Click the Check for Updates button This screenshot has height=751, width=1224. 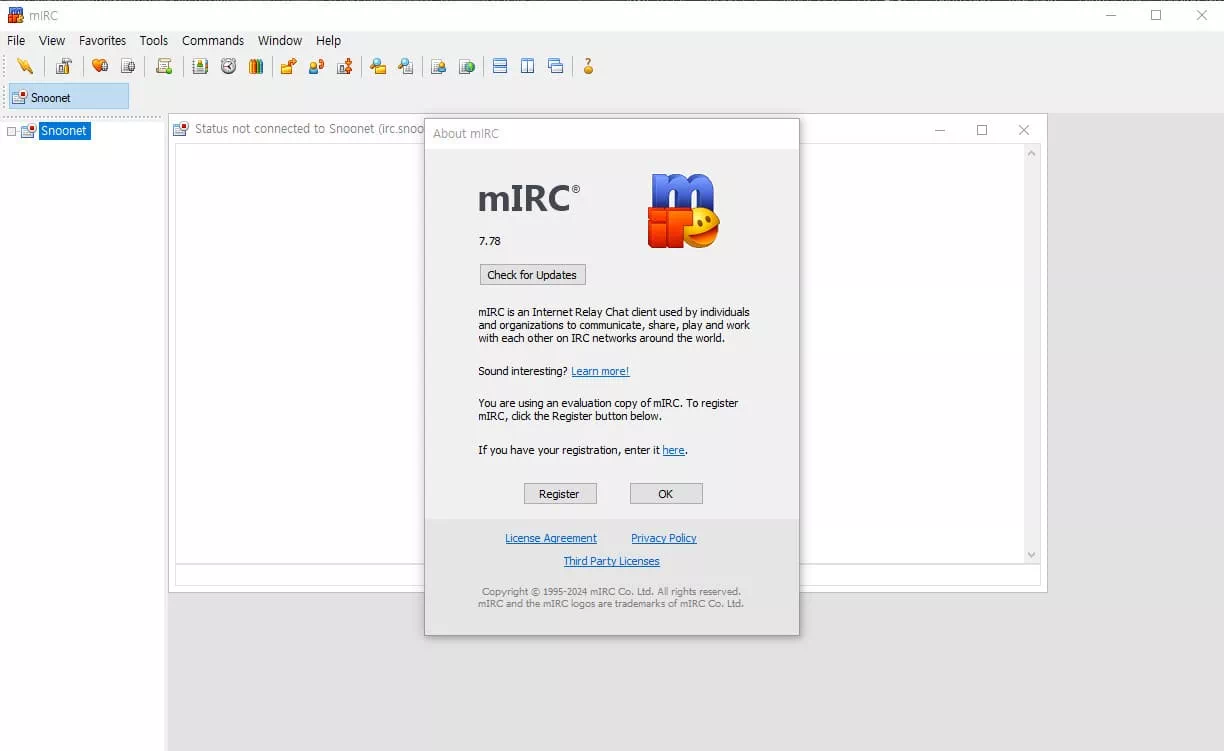tap(532, 275)
